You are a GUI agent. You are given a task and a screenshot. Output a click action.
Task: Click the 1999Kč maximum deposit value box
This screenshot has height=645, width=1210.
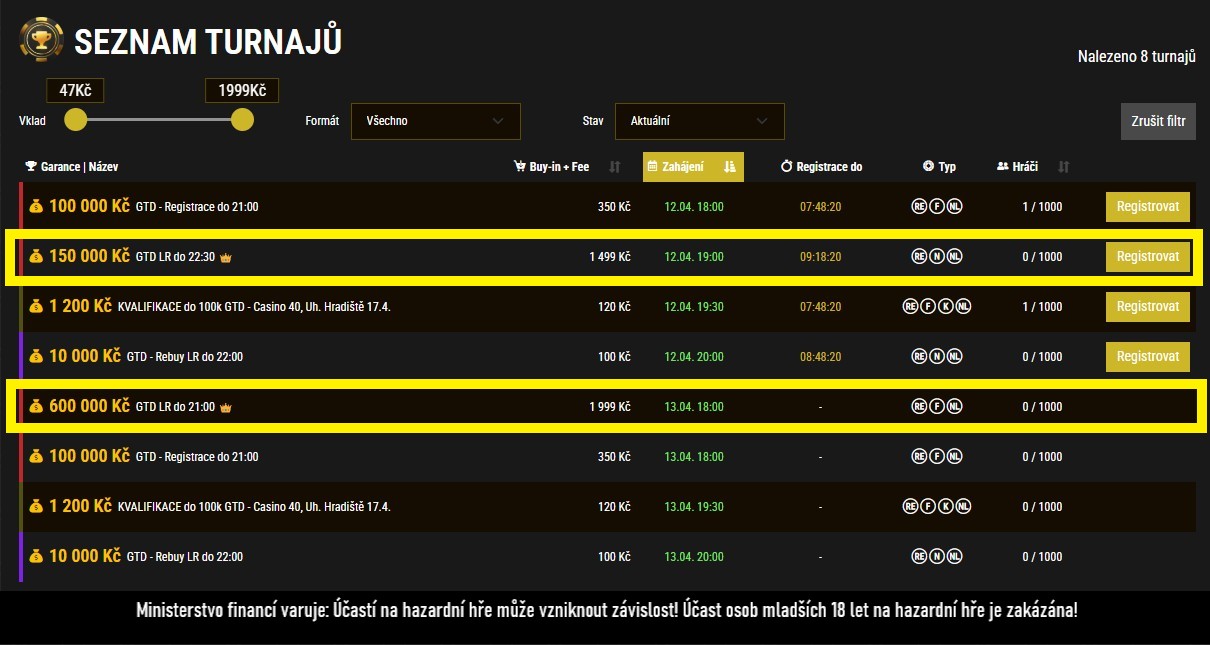(x=242, y=91)
